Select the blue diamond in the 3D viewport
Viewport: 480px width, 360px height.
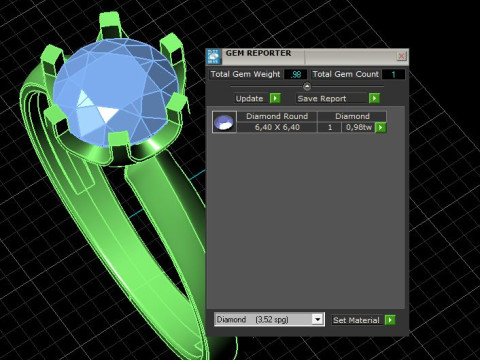[x=115, y=92]
